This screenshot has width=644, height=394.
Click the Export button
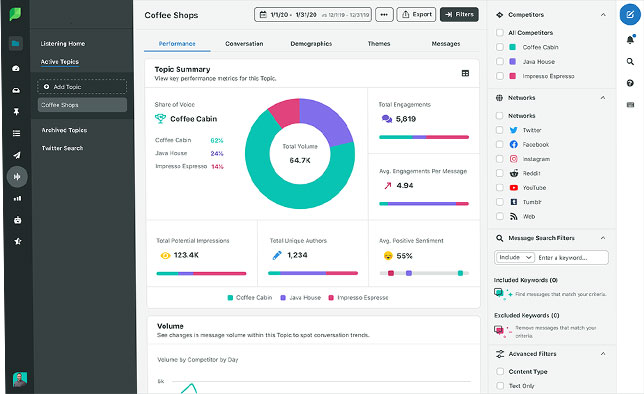click(x=416, y=14)
